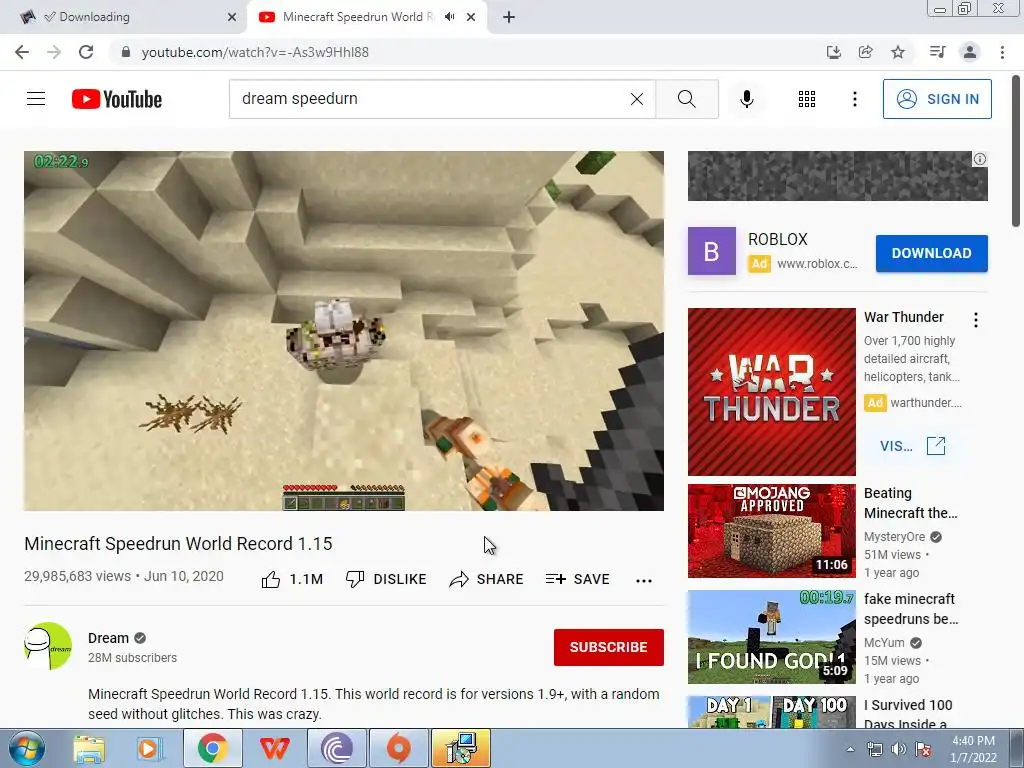Mute the tab via speaker icon
The image size is (1024, 768).
tap(449, 17)
